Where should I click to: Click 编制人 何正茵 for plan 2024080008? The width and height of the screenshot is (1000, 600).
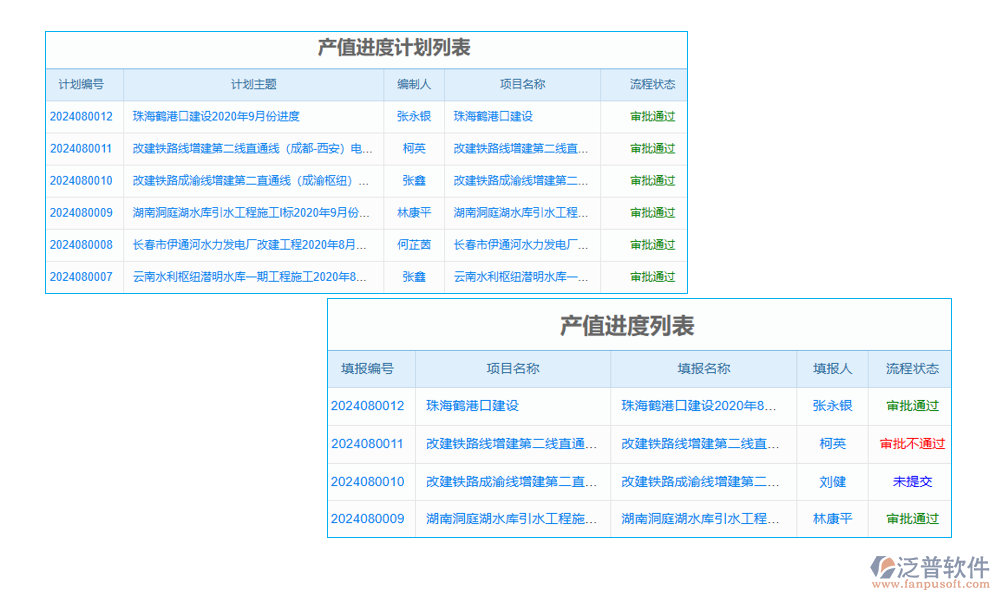(x=413, y=245)
